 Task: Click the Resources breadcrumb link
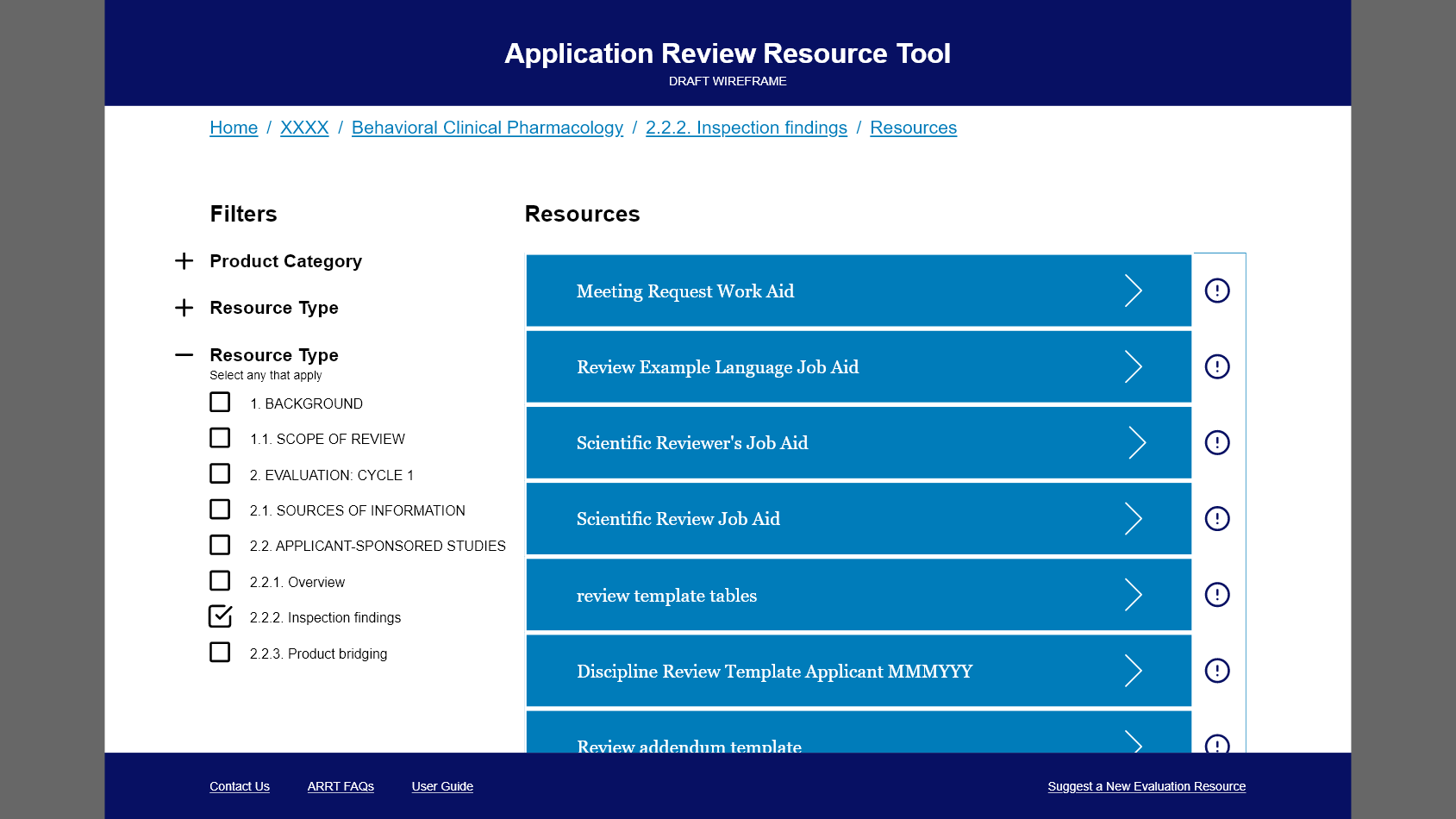point(913,128)
